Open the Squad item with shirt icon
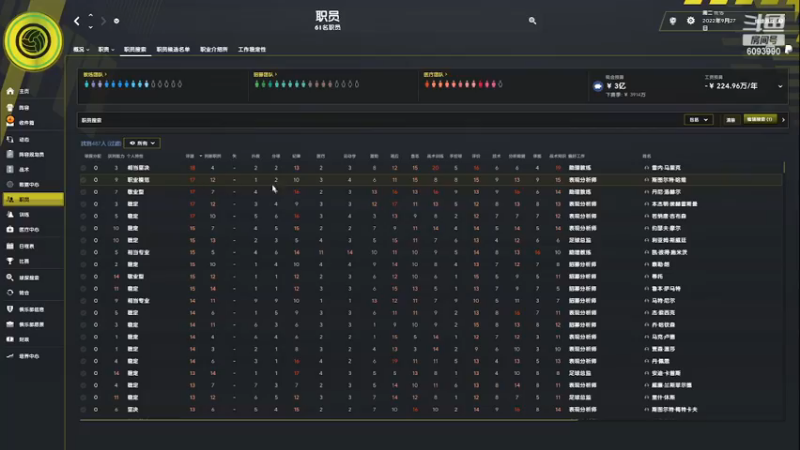The image size is (800, 450). [x=33, y=108]
